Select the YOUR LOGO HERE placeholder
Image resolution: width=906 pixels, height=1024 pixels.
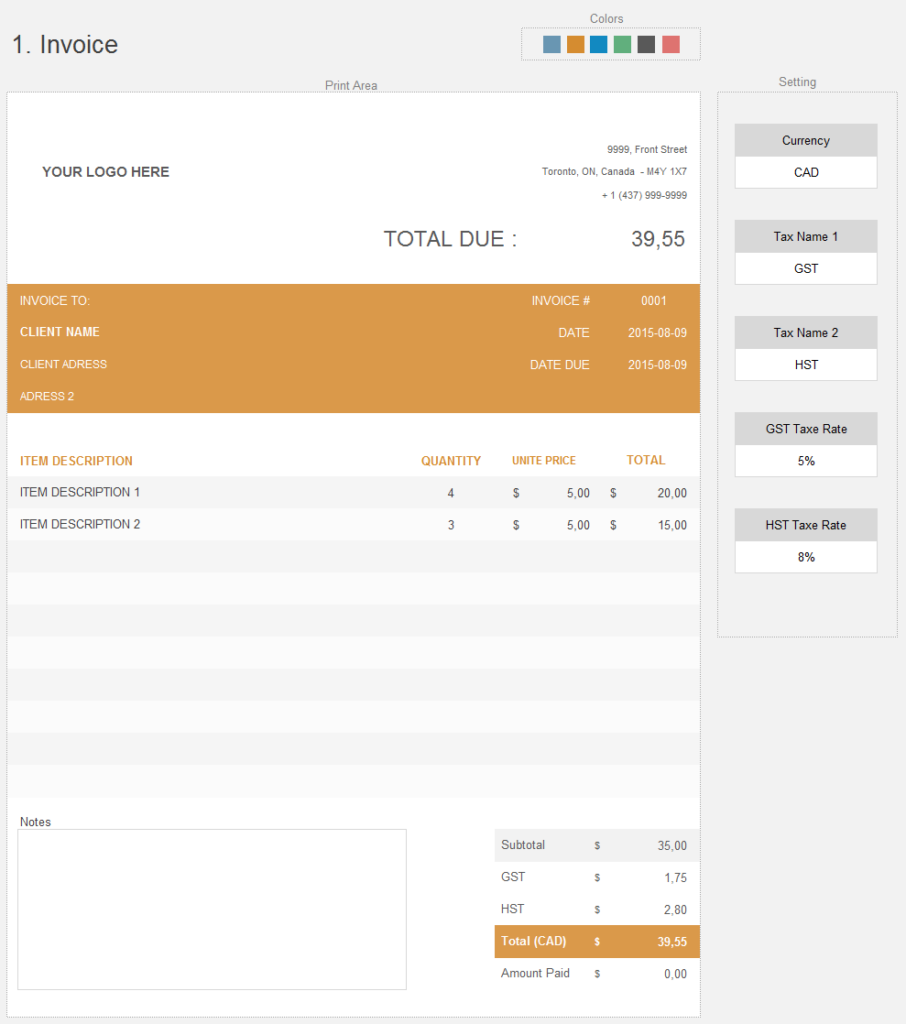pyautogui.click(x=105, y=171)
